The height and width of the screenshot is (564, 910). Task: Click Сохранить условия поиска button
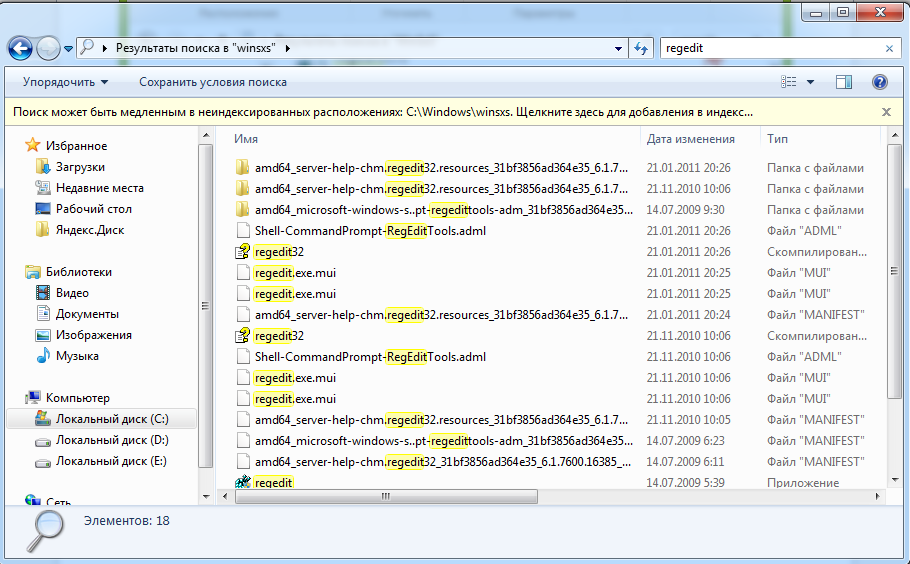click(x=213, y=82)
